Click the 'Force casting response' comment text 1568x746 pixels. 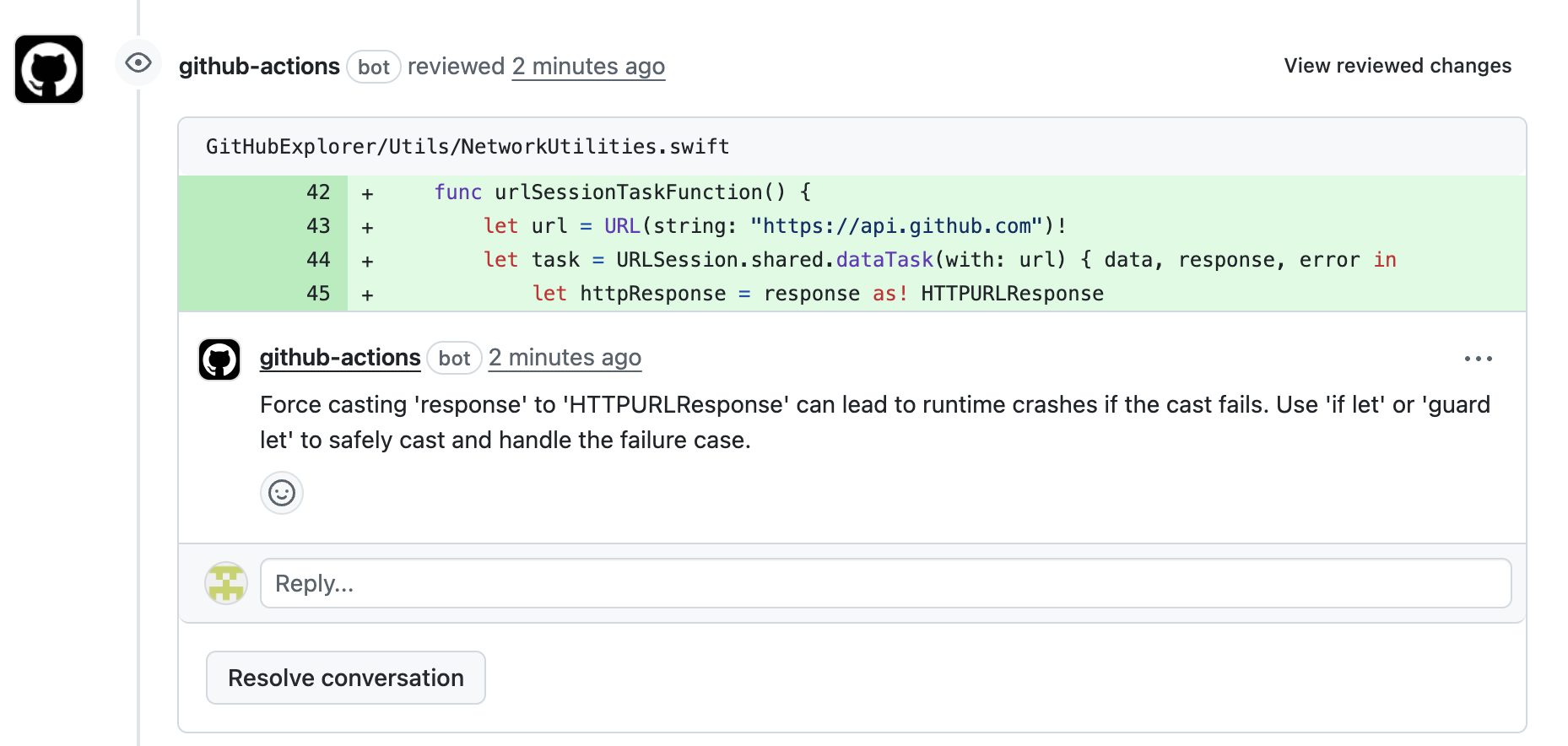(x=875, y=422)
